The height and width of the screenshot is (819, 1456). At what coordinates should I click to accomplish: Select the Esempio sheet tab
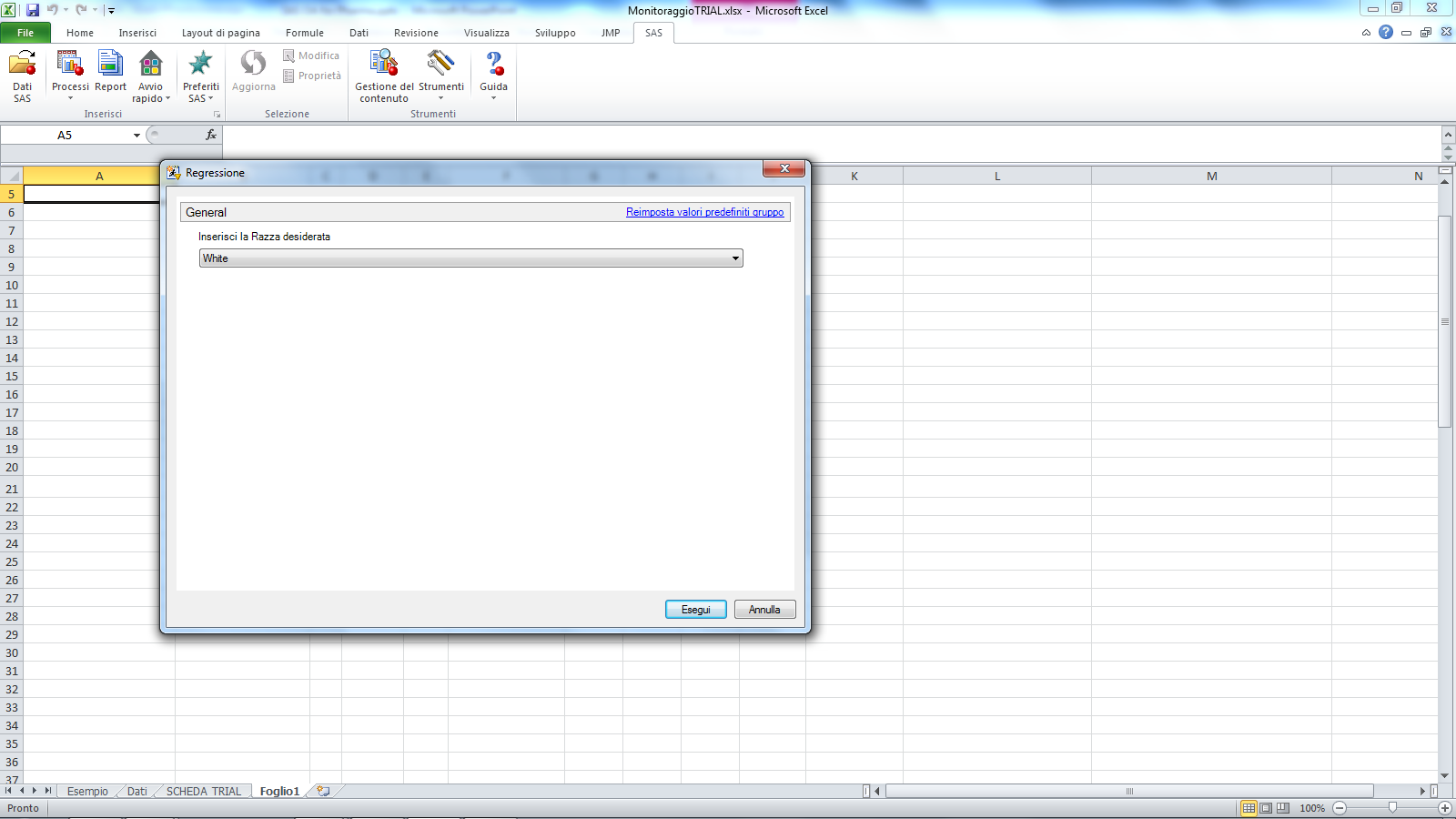tap(87, 791)
